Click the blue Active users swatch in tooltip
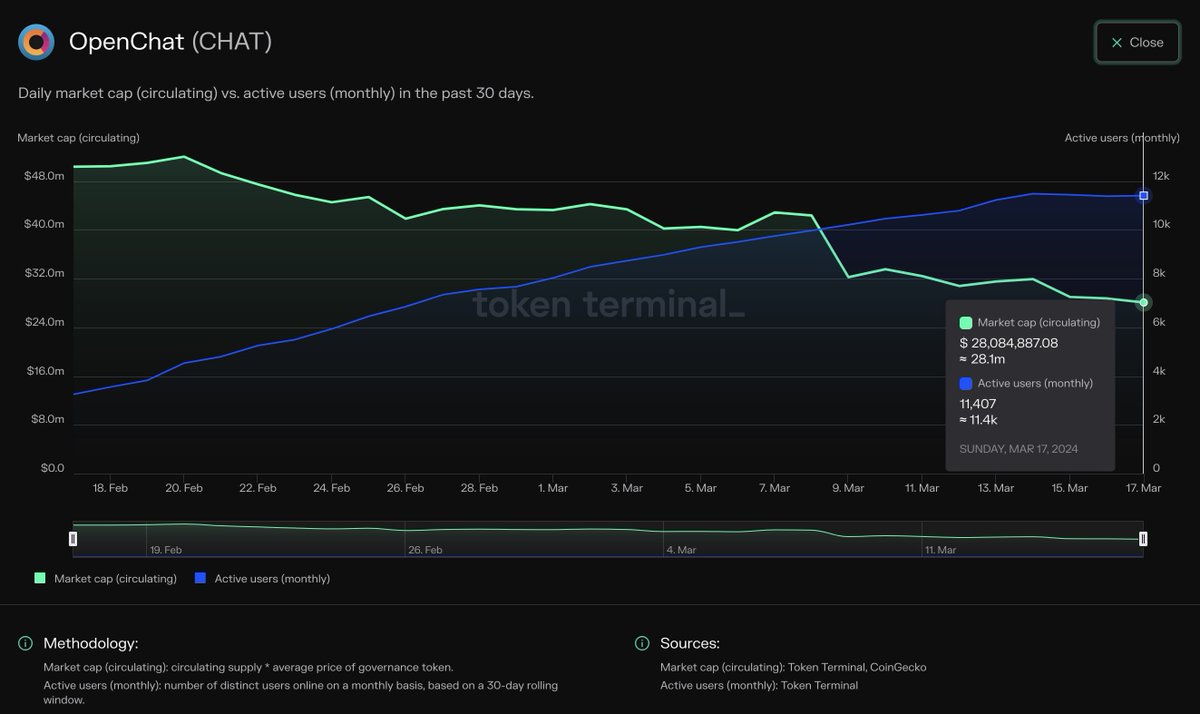The image size is (1200, 714). [966, 384]
